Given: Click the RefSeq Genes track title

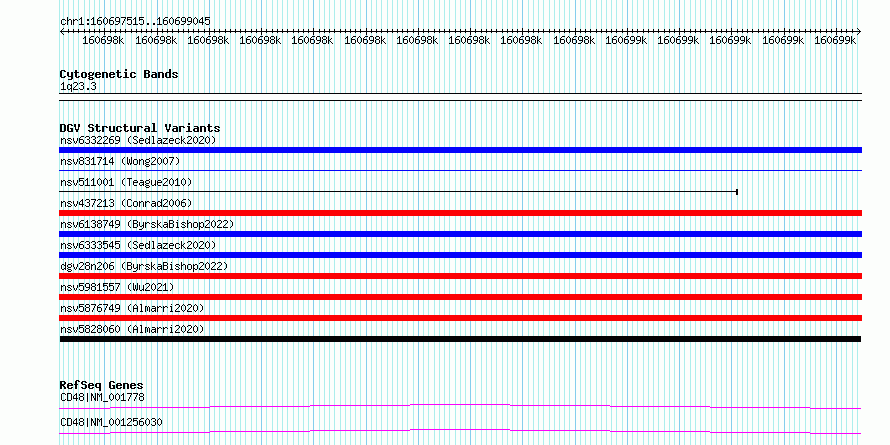Looking at the screenshot, I should pyautogui.click(x=102, y=386).
